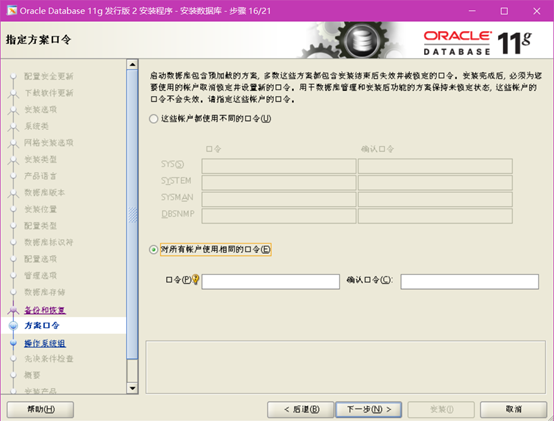The width and height of the screenshot is (554, 421).
Task: Click the SYSMAN confirm password field
Action: [x=435, y=199]
